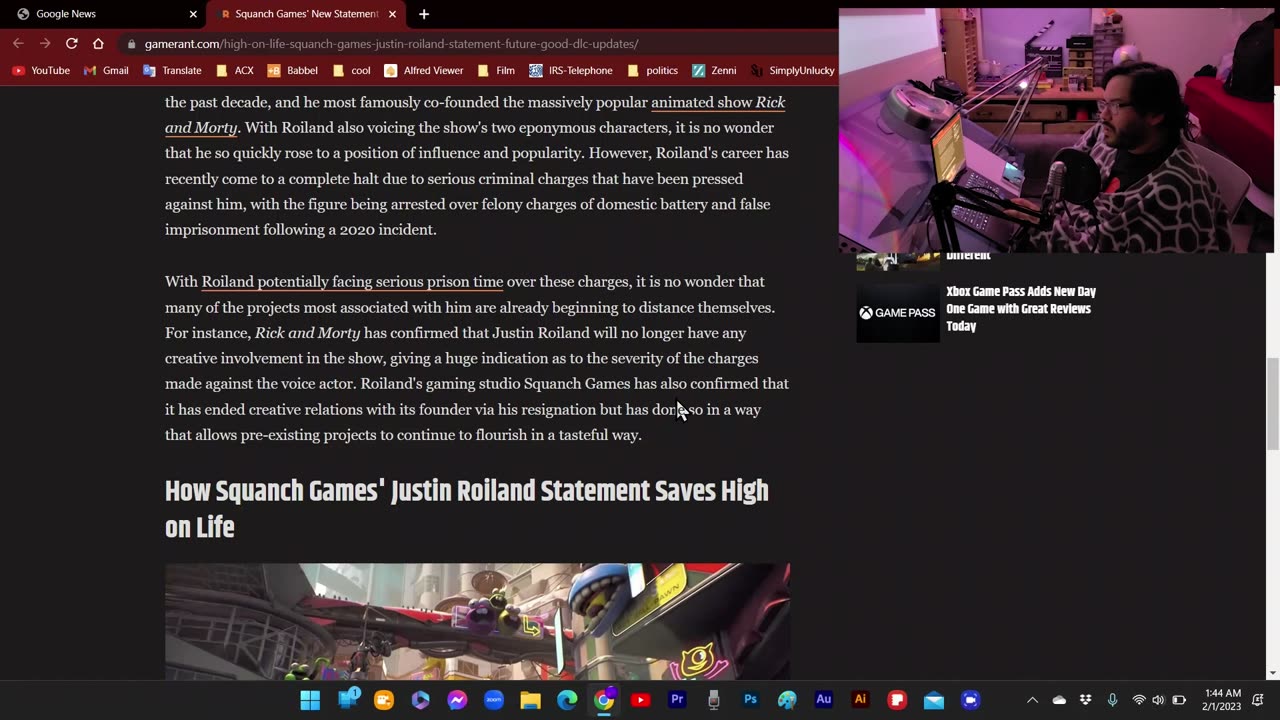
Task: Click the page vertical scrollbar thumb
Action: click(1272, 404)
